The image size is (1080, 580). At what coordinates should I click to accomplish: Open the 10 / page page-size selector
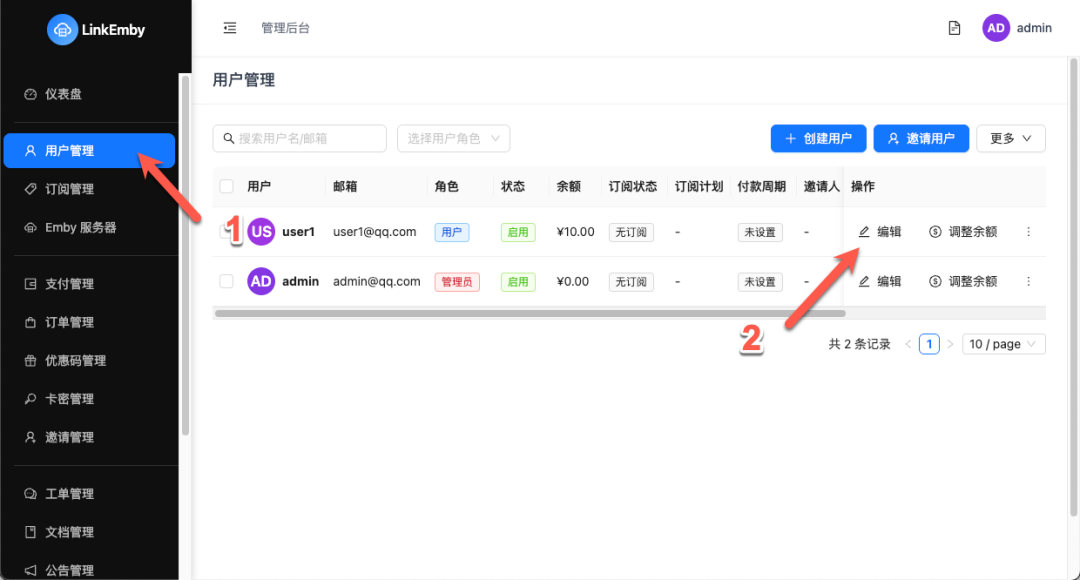click(1003, 343)
